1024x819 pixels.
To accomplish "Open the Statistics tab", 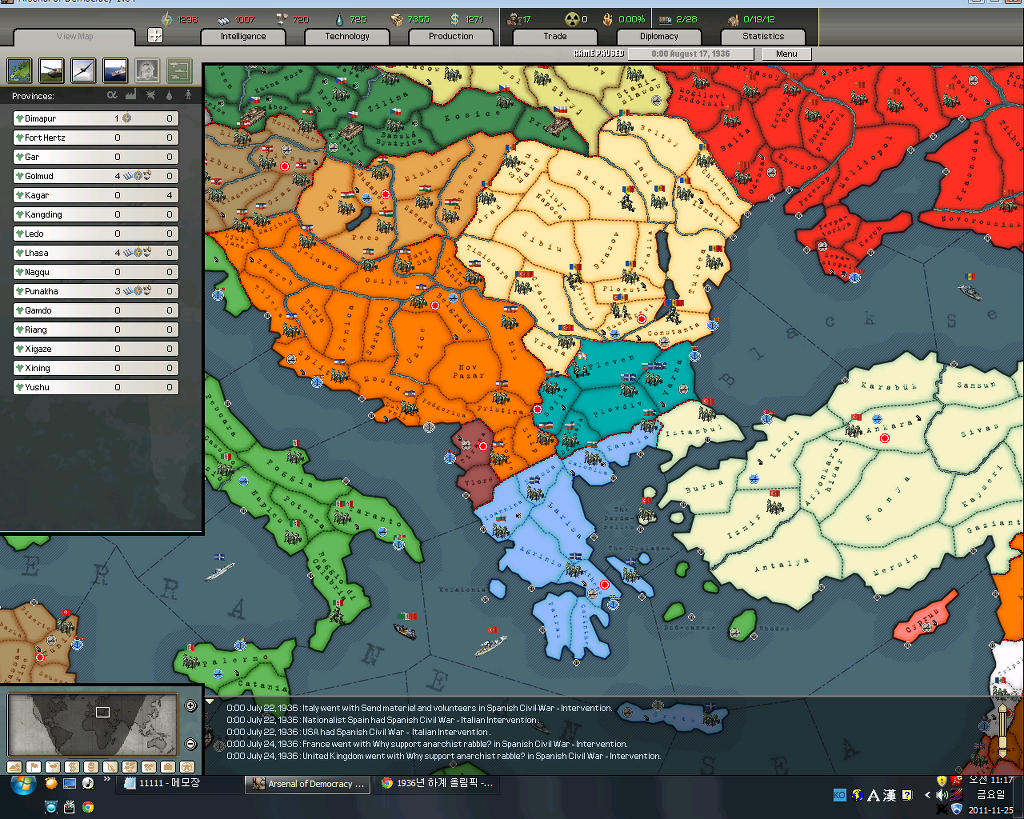I will click(763, 37).
